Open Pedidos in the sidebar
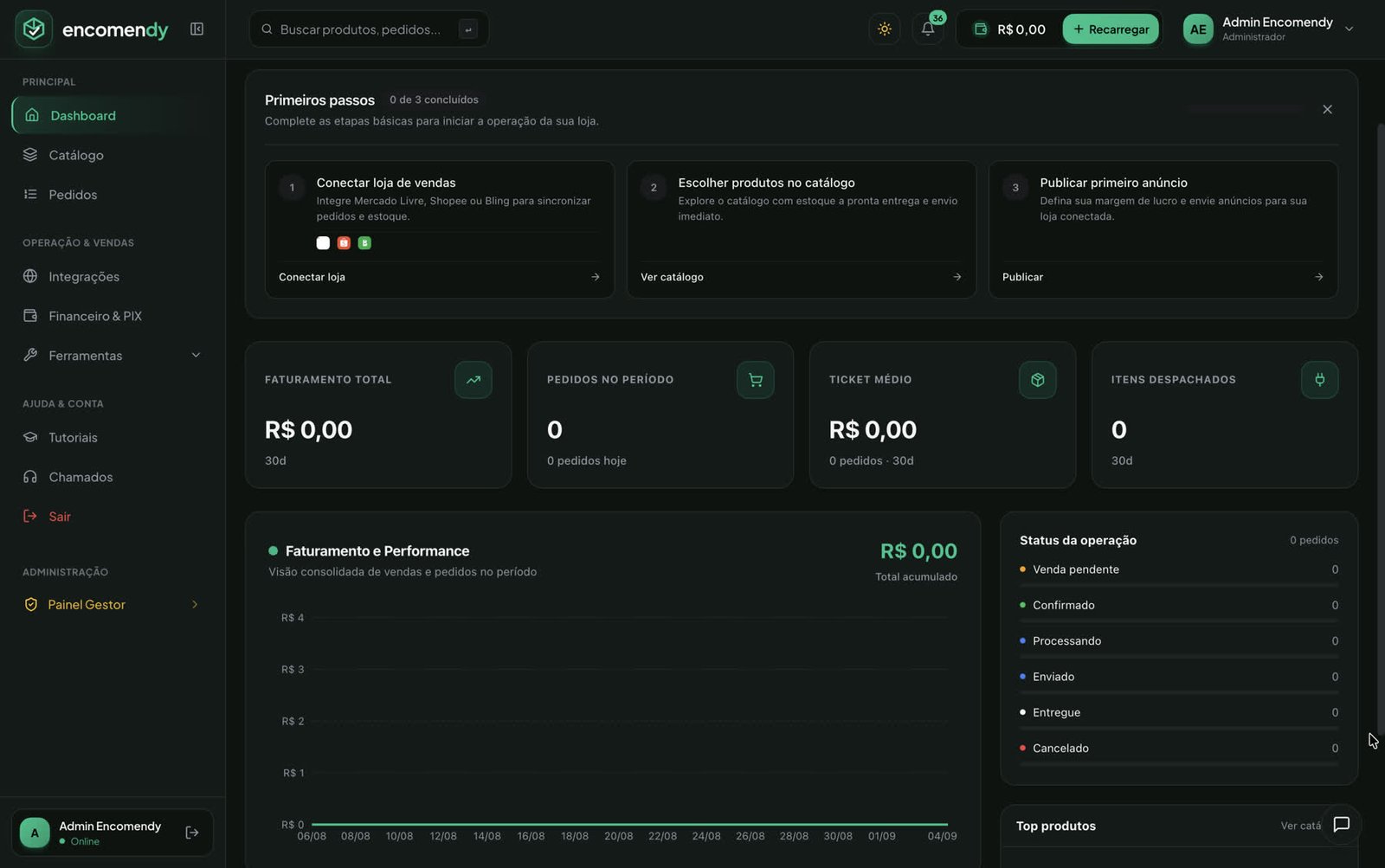Screen dimensions: 1385x868 coord(113,195)
